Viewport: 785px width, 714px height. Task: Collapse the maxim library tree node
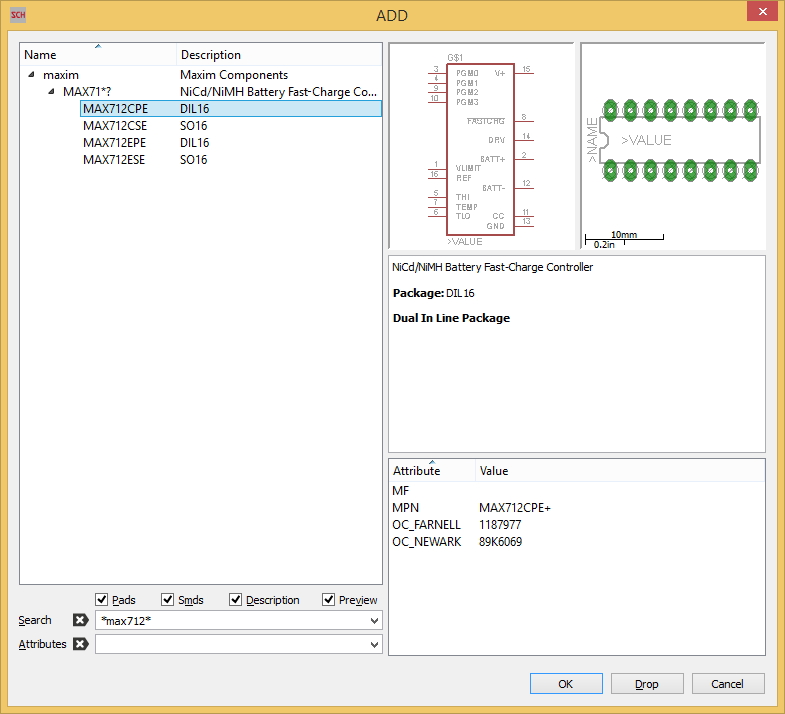click(32, 75)
